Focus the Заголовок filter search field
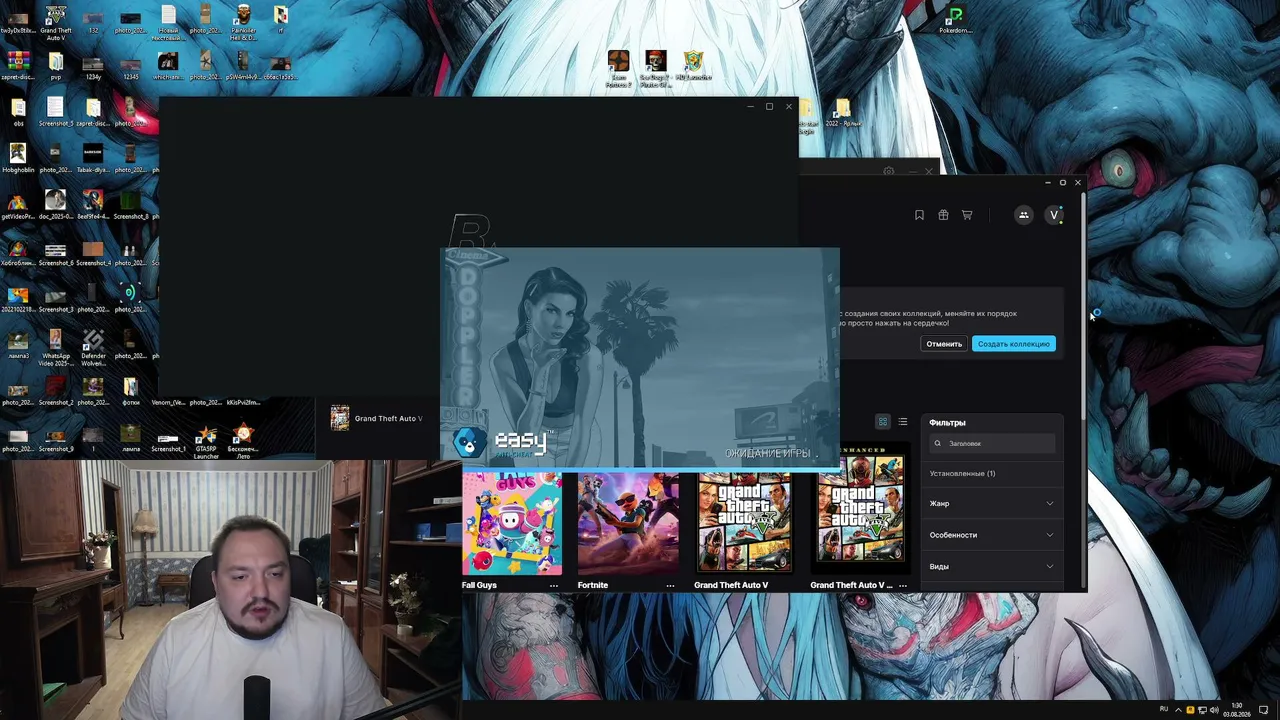The image size is (1280, 720). [x=992, y=443]
